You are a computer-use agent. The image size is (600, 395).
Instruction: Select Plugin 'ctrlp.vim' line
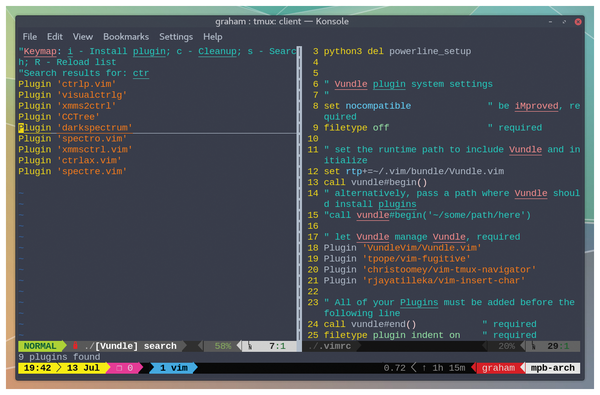[67, 84]
